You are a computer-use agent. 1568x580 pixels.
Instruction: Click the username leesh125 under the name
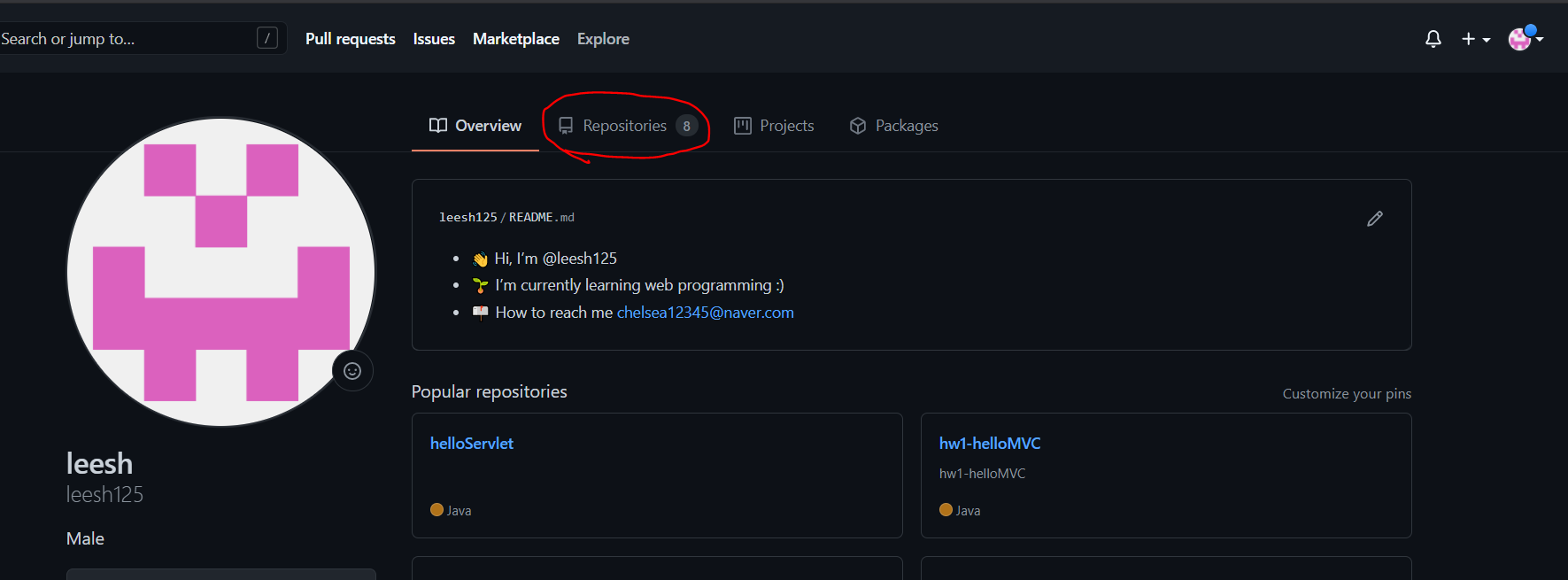click(104, 494)
